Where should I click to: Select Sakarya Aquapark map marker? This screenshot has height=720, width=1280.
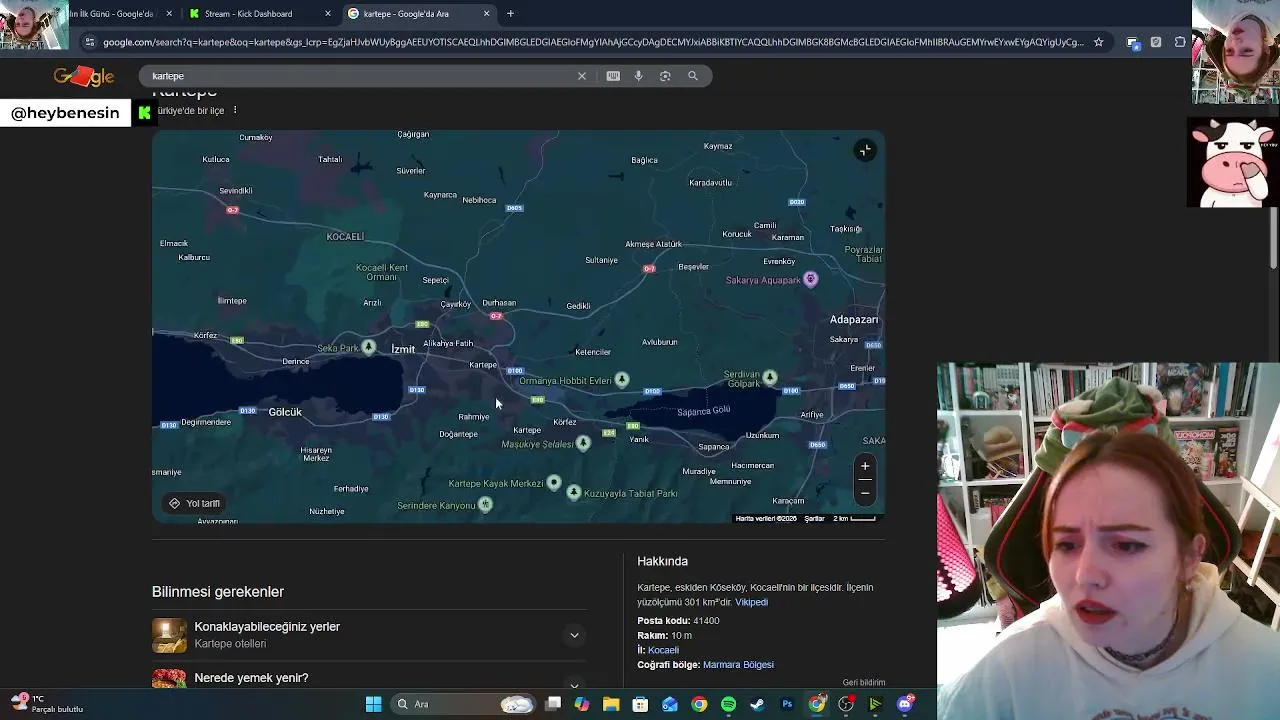[811, 279]
